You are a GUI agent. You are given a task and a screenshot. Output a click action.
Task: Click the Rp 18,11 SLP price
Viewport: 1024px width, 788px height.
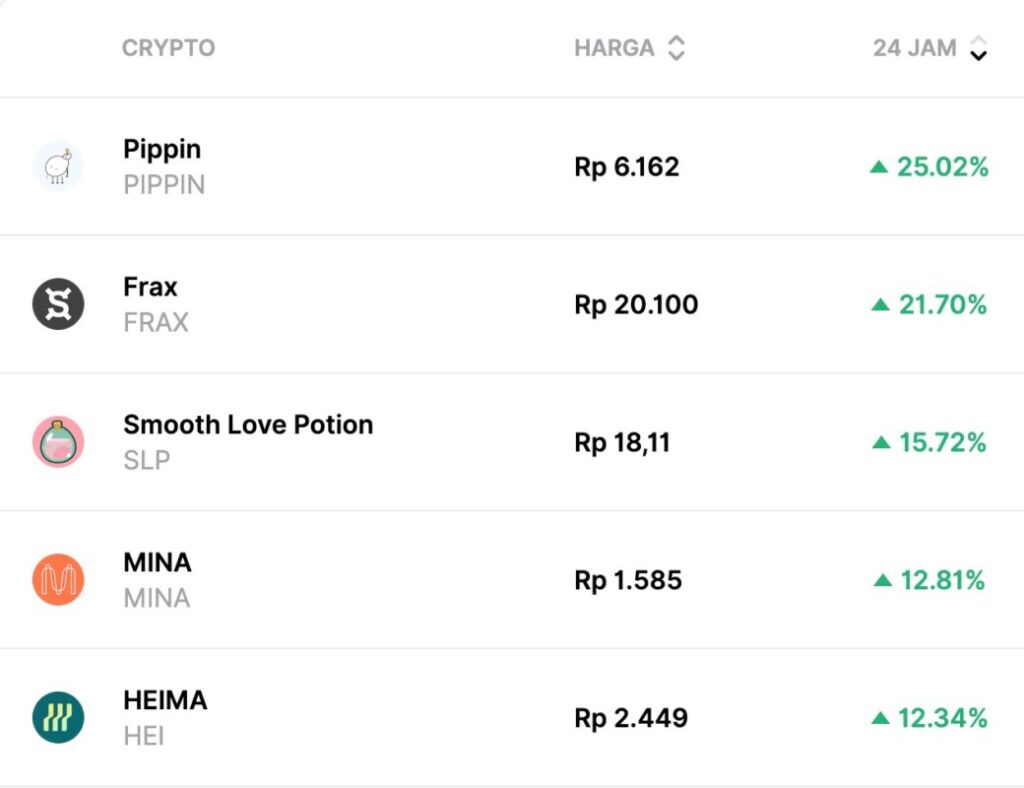click(x=622, y=443)
